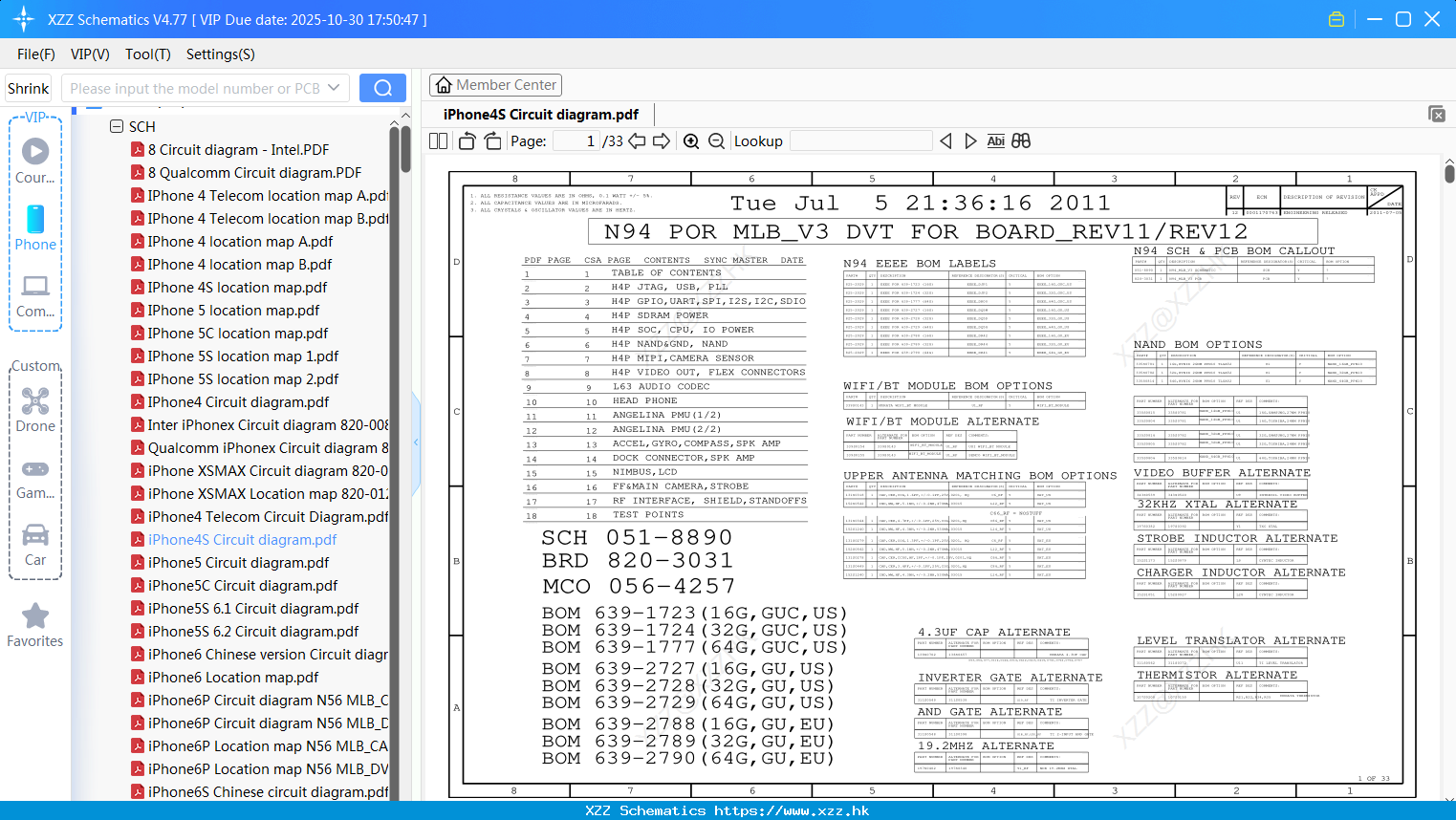Open IPhone XSMAX Location map file
Viewport: 1456px width, 820px height.
pos(259,493)
